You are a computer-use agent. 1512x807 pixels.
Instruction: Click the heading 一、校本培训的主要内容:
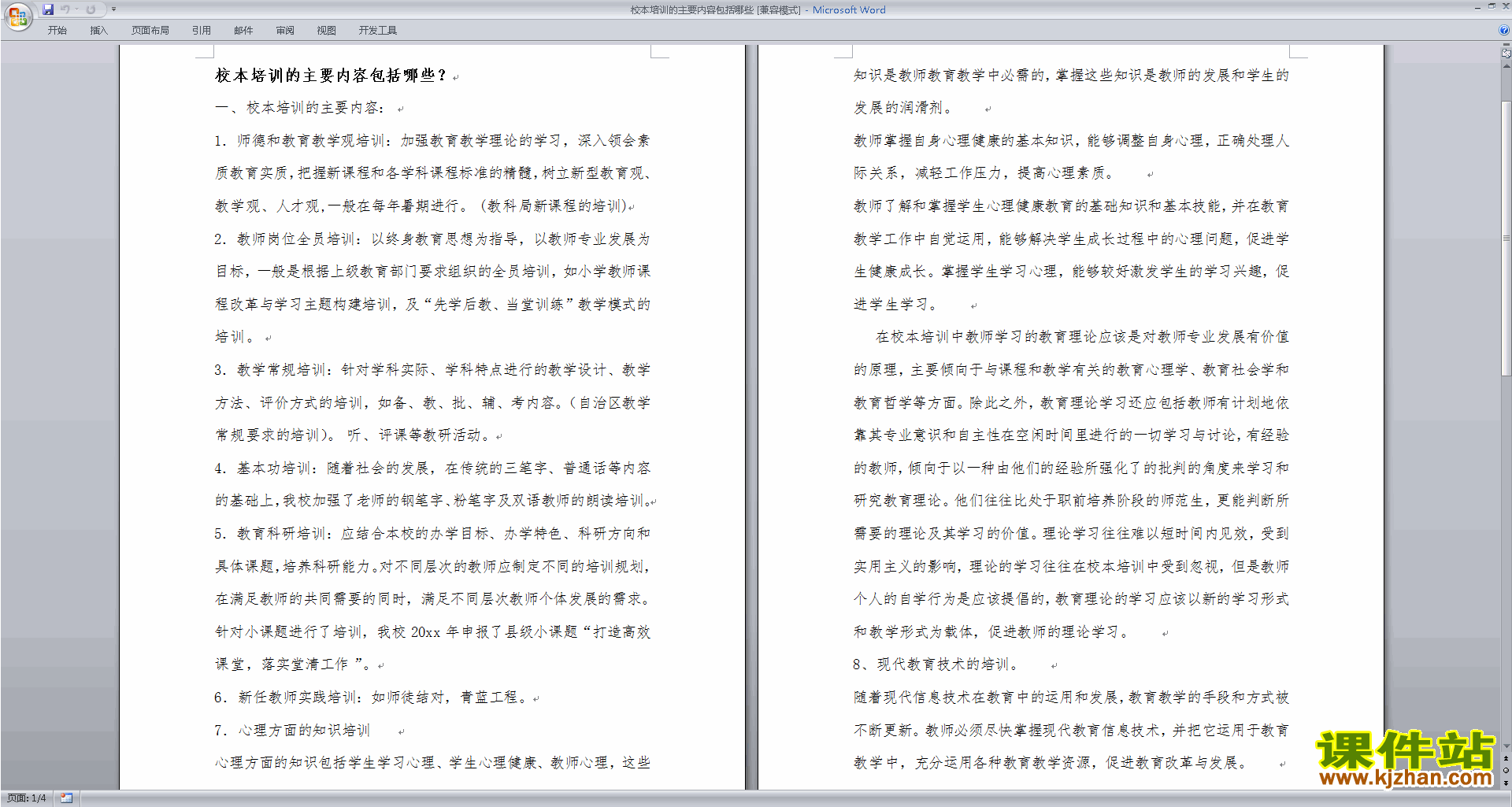click(x=300, y=108)
